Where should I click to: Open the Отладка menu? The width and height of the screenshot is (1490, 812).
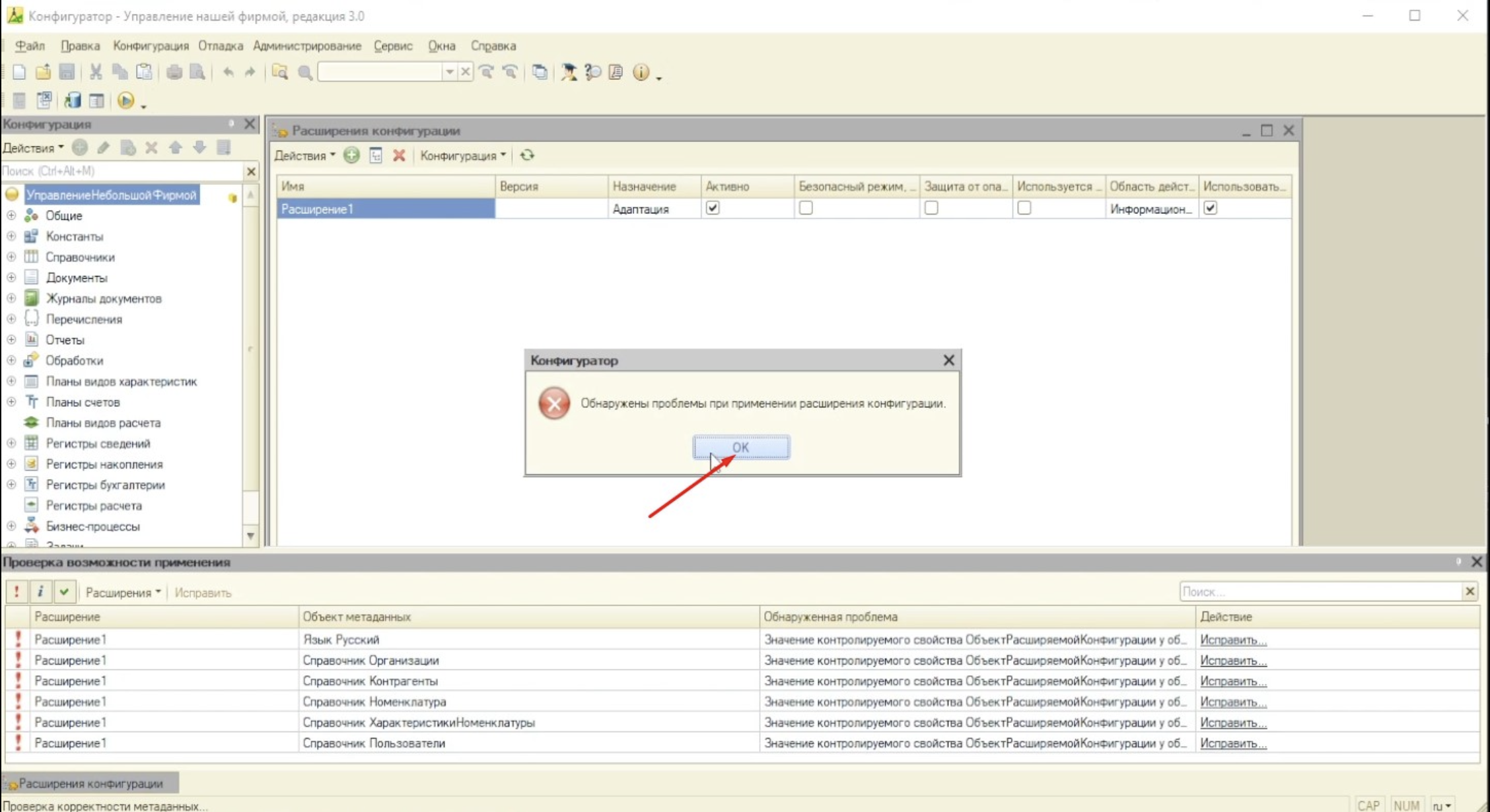(x=221, y=46)
